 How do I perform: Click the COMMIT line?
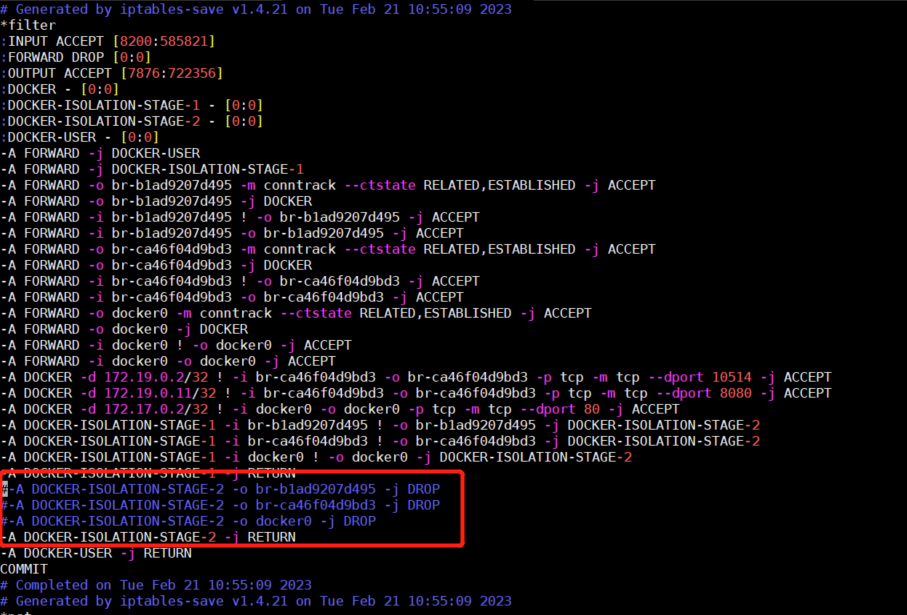[x=24, y=569]
